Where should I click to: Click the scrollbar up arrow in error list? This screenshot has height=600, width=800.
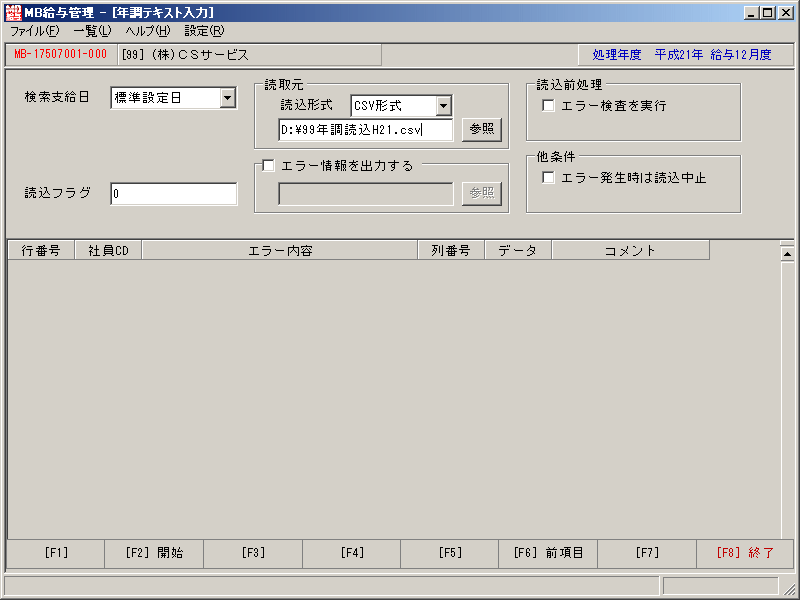tap(787, 254)
